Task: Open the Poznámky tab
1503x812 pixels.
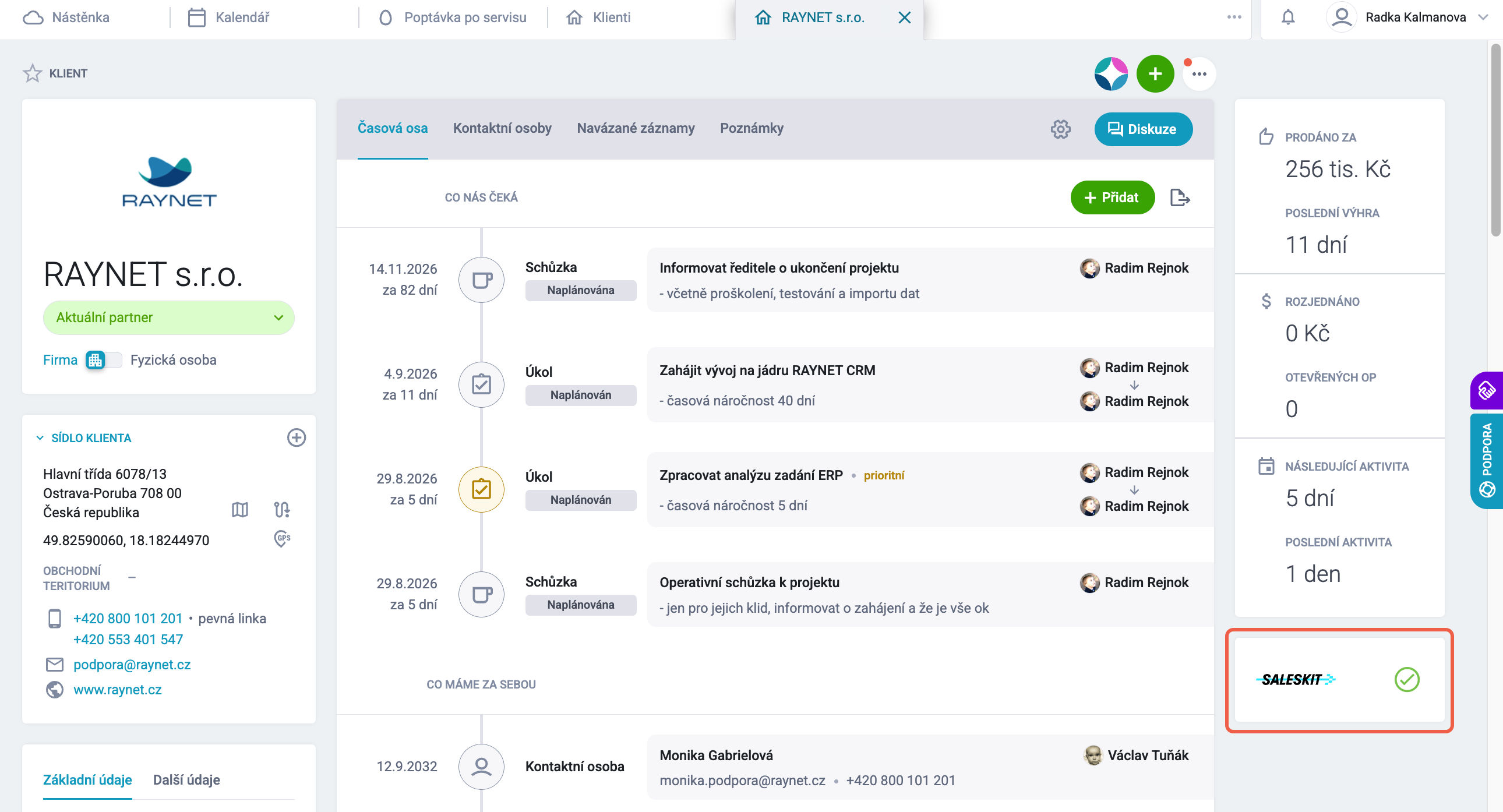Action: point(751,128)
